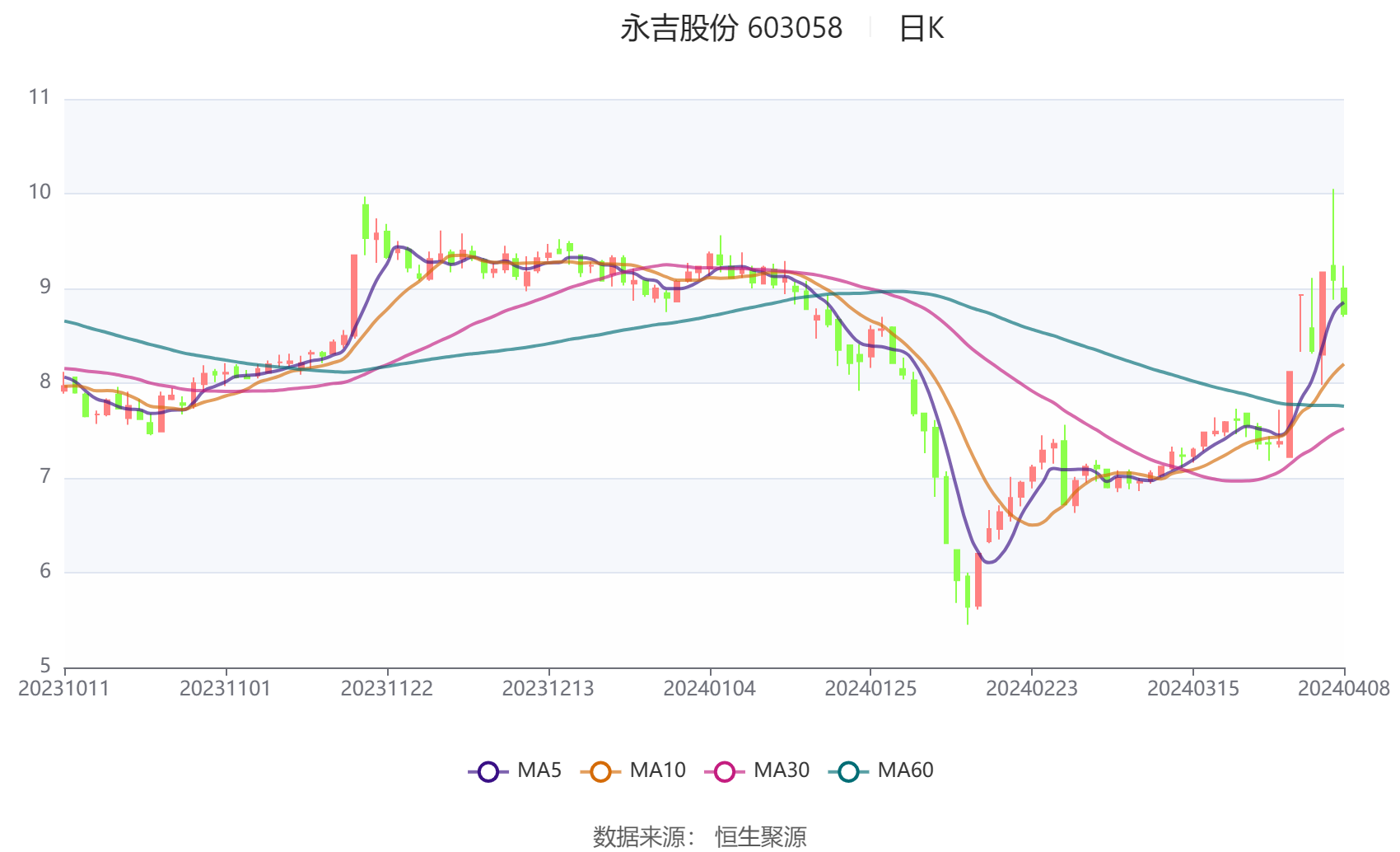Click the 20240223 date axis label
This screenshot has width=1400, height=852.
coord(1032,689)
